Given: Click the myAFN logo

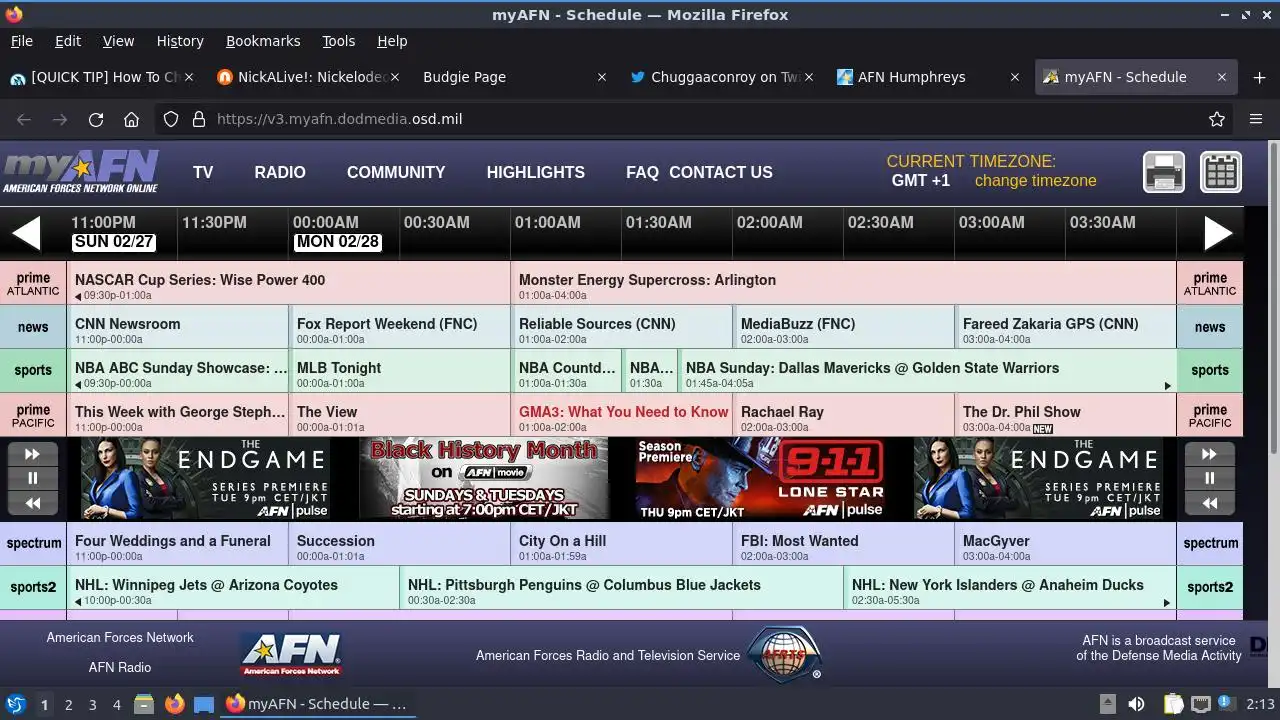Looking at the screenshot, I should 80,172.
